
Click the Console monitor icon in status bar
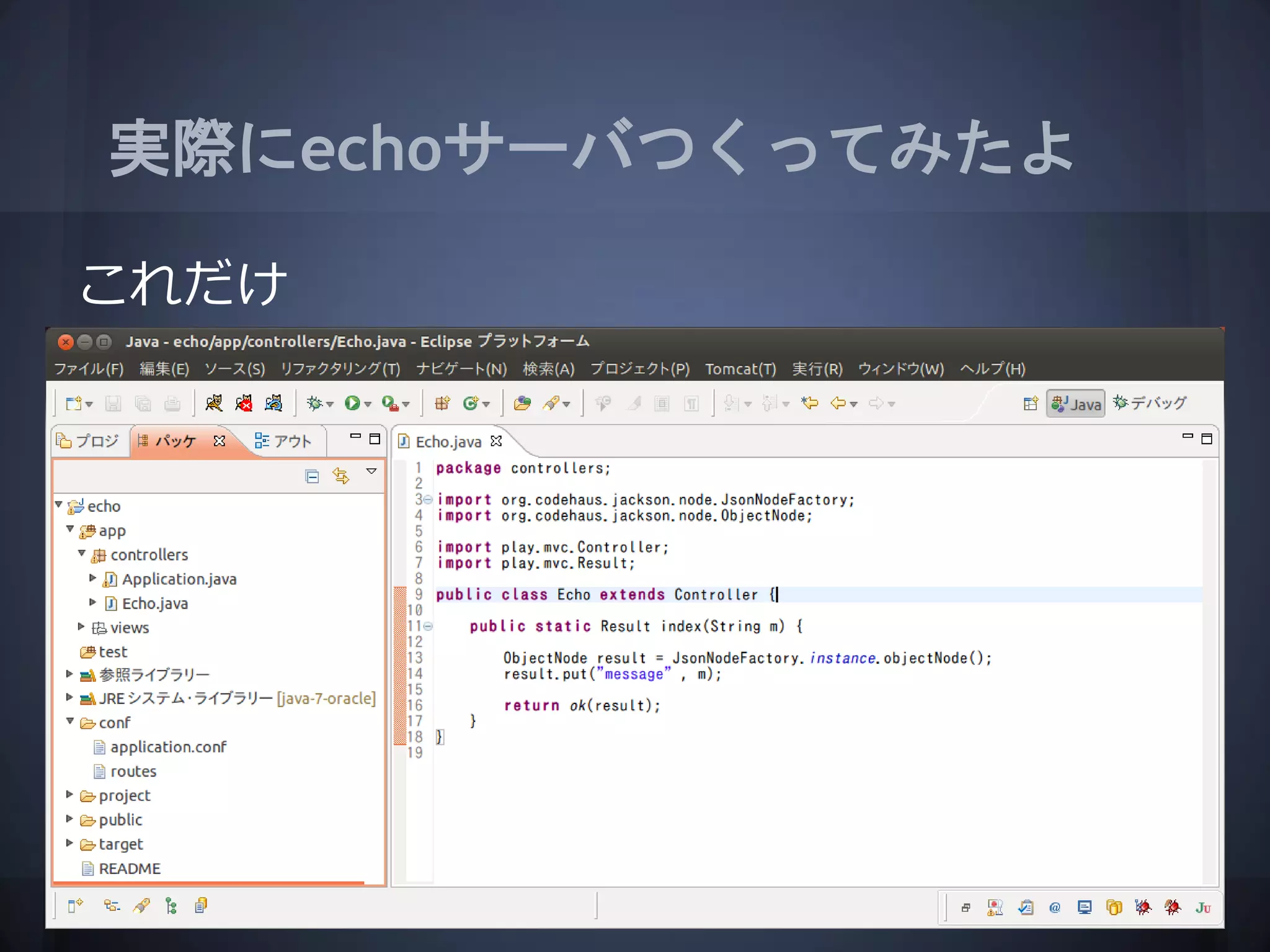(x=1085, y=908)
